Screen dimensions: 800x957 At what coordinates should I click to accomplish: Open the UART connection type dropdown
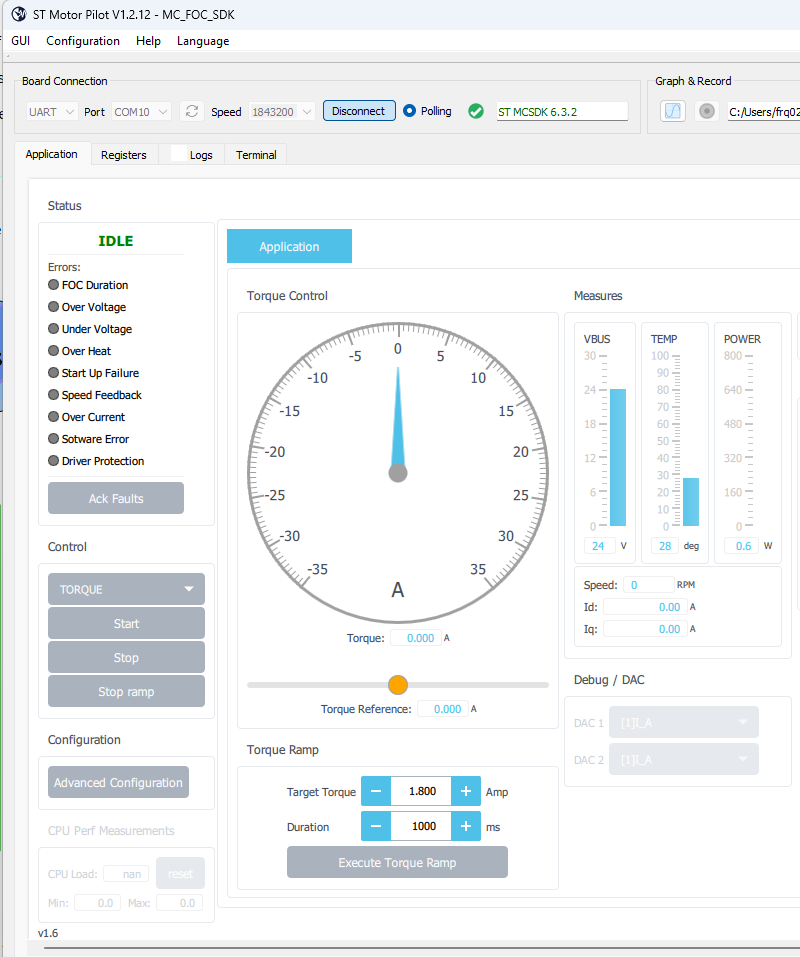click(x=52, y=112)
